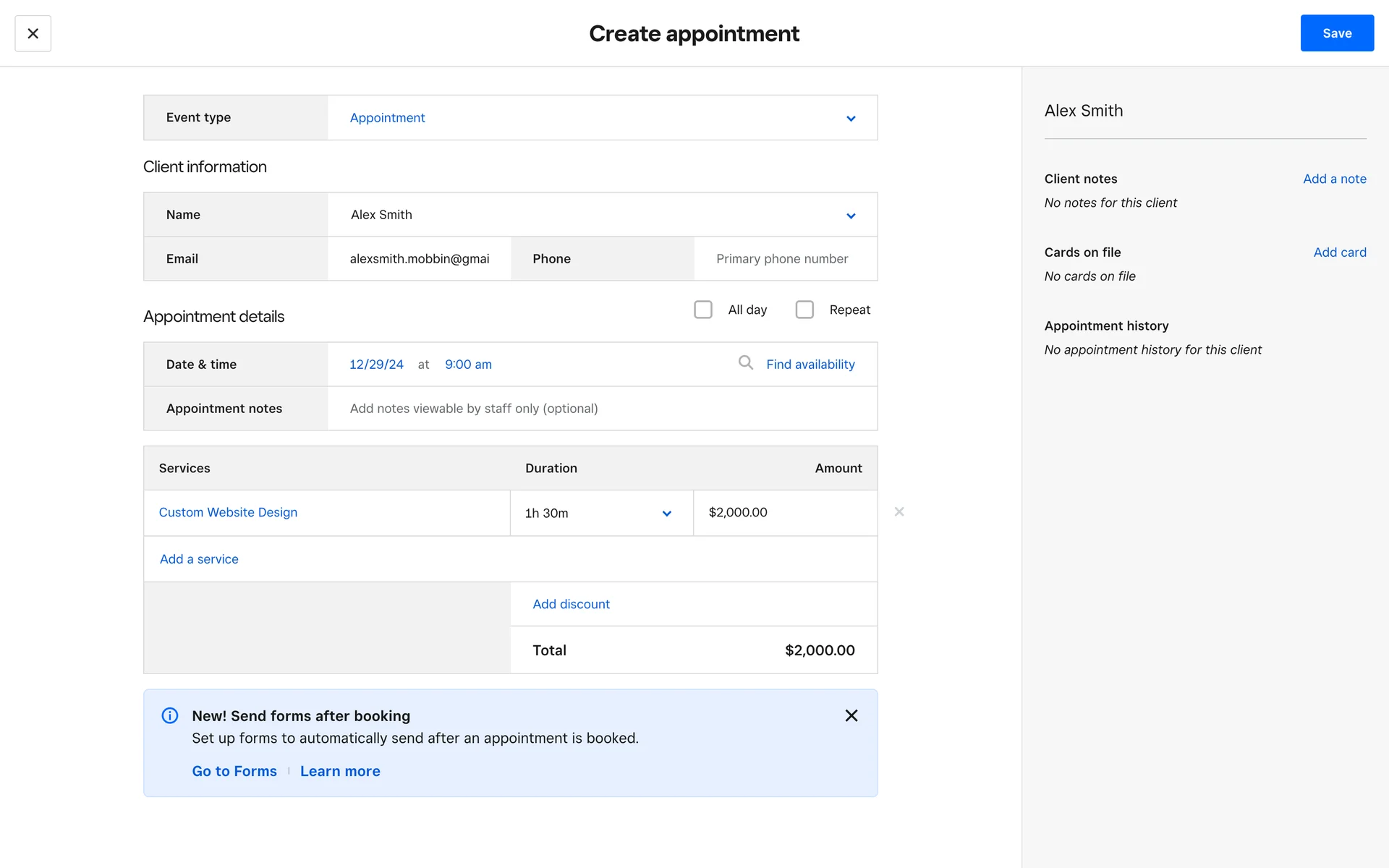Focus the Primary phone number field

(785, 259)
